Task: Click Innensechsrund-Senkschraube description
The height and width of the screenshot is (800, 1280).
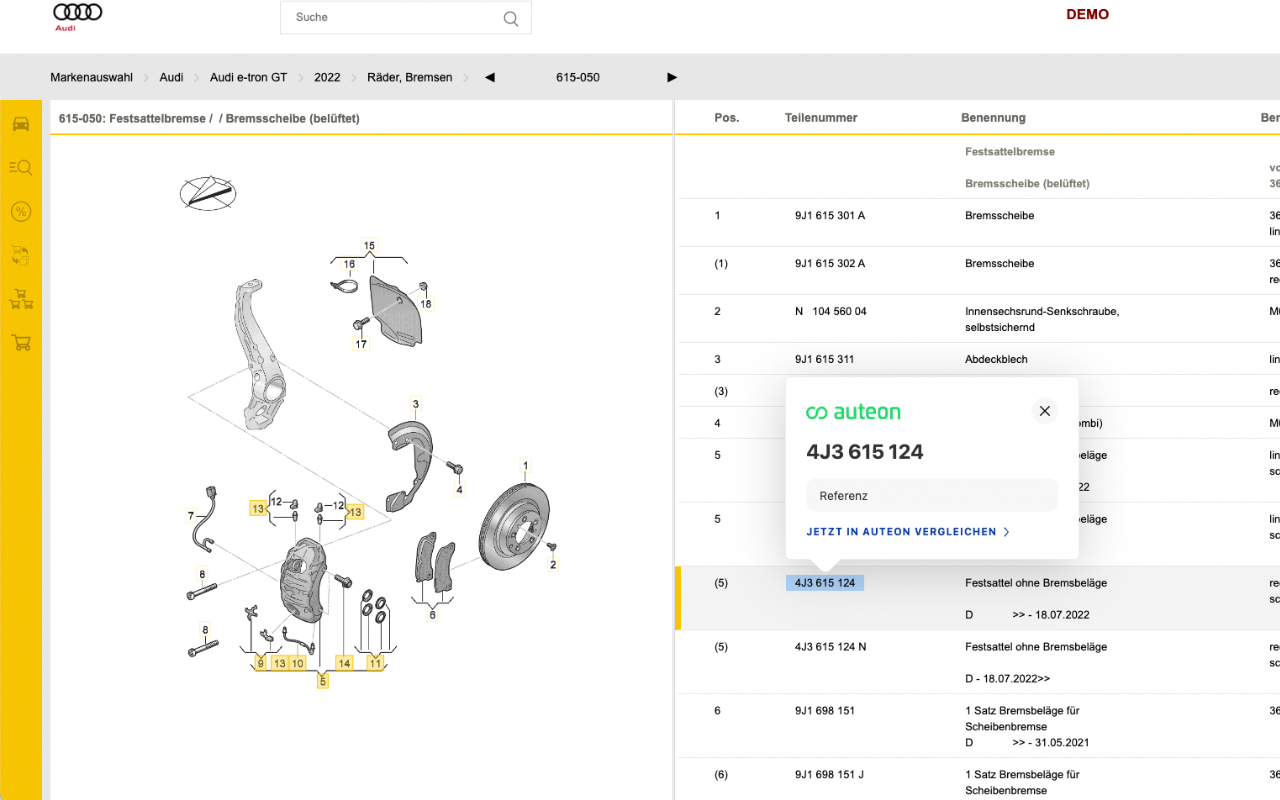Action: pyautogui.click(x=1042, y=319)
